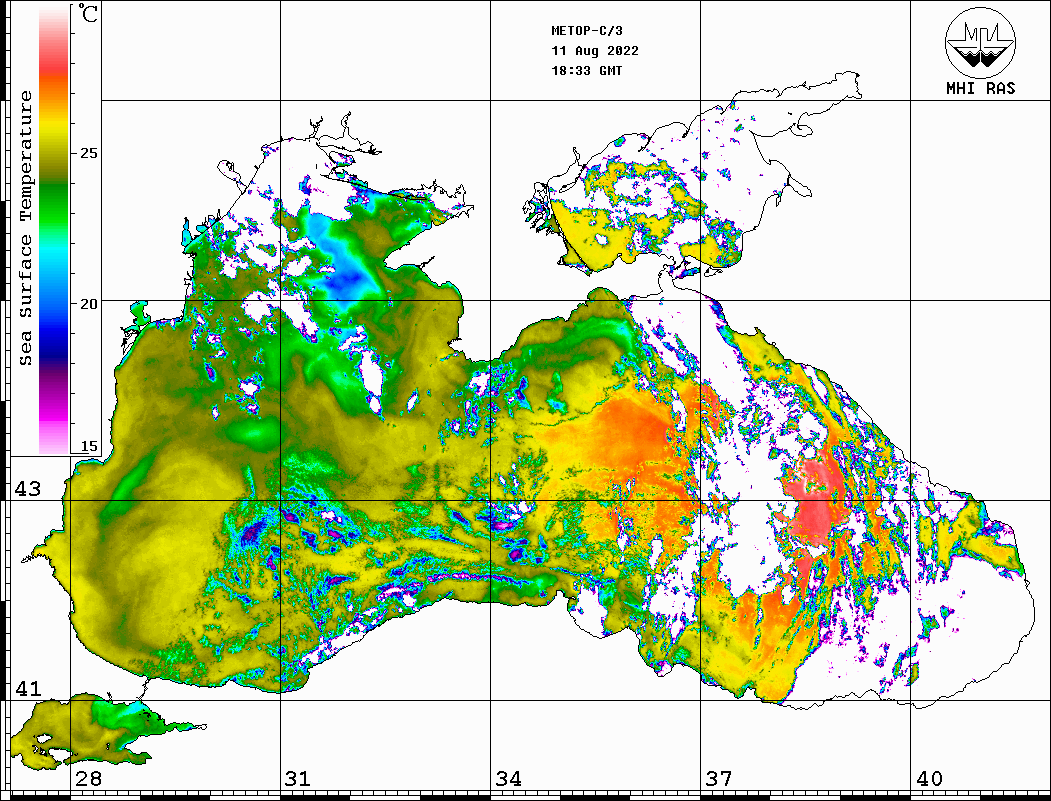
Task: Click the °C unit label
Action: tap(88, 13)
